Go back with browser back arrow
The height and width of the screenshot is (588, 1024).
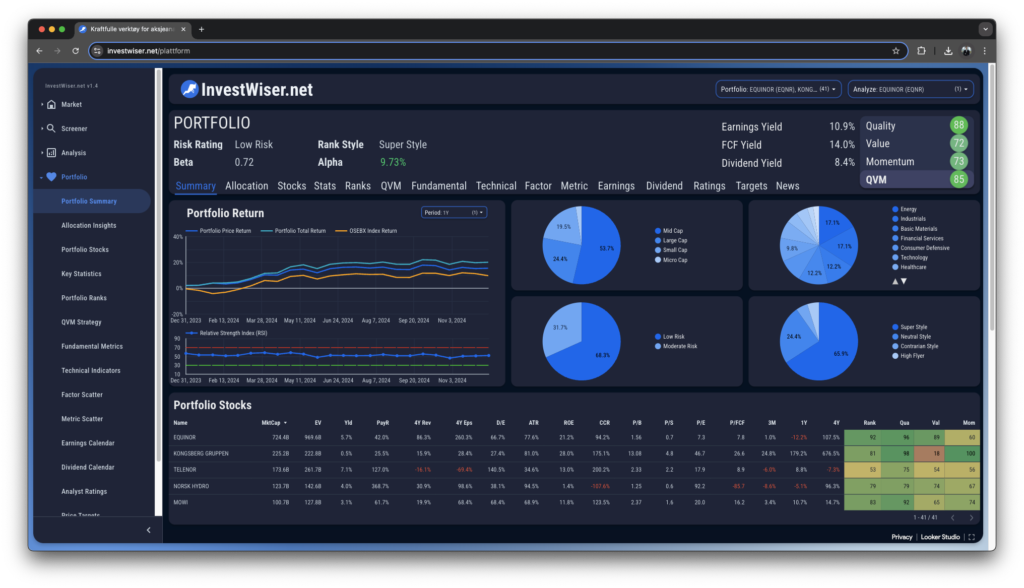(40, 51)
